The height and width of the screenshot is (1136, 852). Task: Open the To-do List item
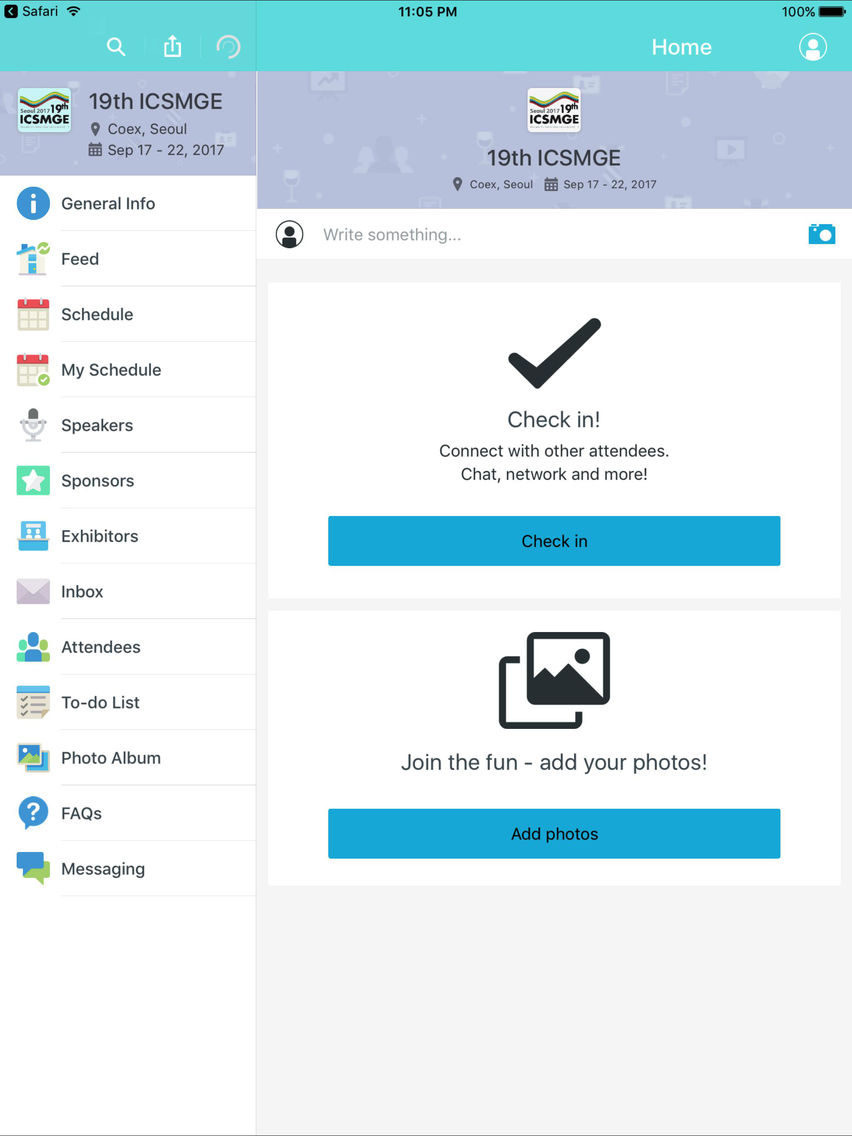click(x=128, y=702)
